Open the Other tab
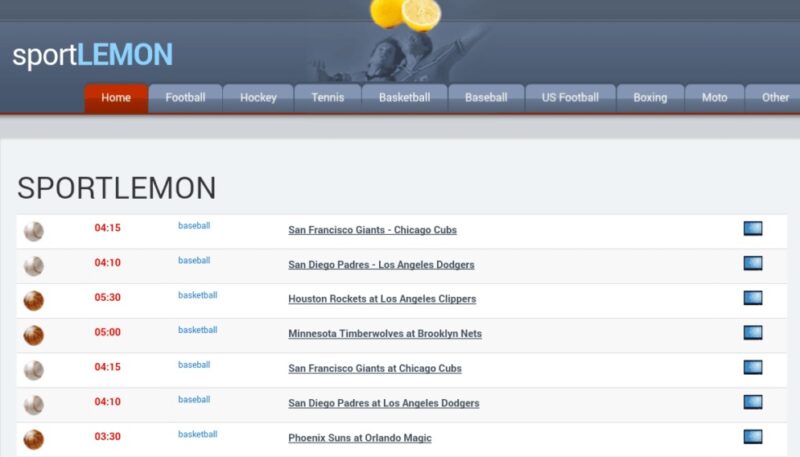The image size is (800, 457). 774,98
